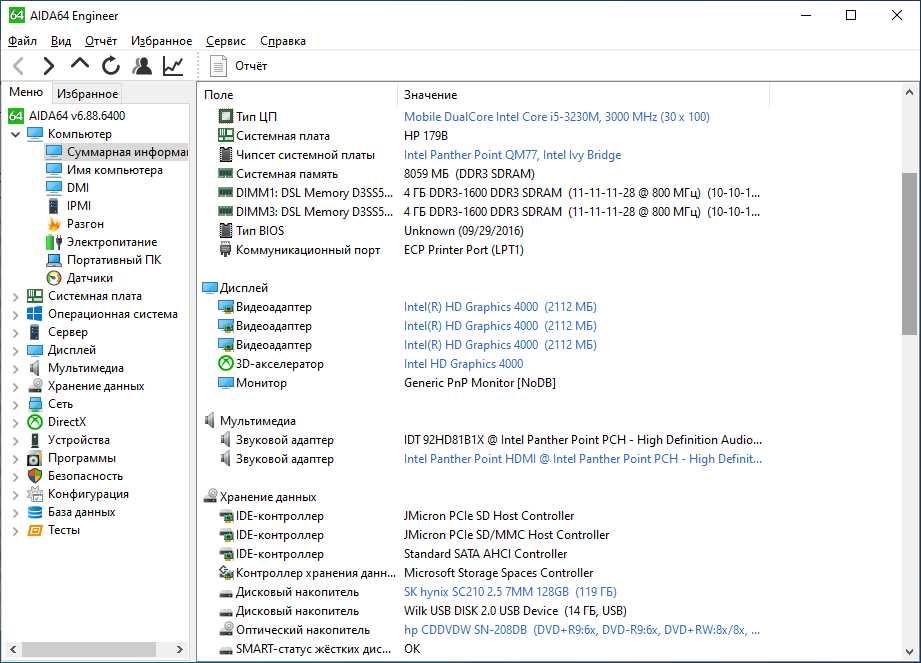The image size is (921, 663).
Task: Collapse the Компьютер tree node
Action: [x=16, y=134]
